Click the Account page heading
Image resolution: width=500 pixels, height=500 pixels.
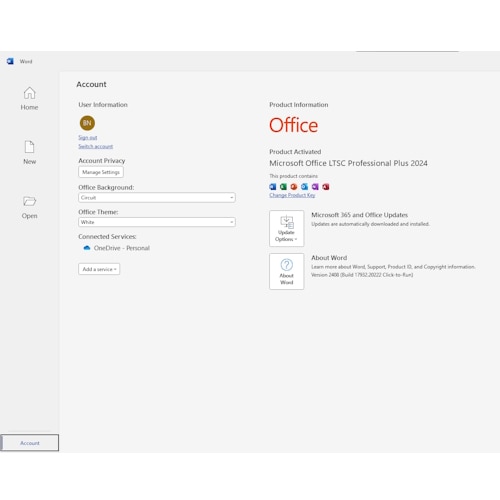91,84
